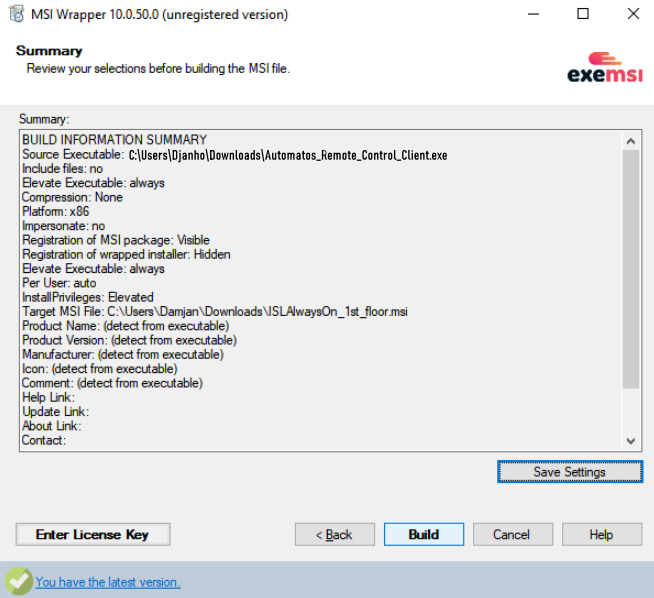
Task: Maximize the MSI Wrapper window
Action: pyautogui.click(x=583, y=14)
